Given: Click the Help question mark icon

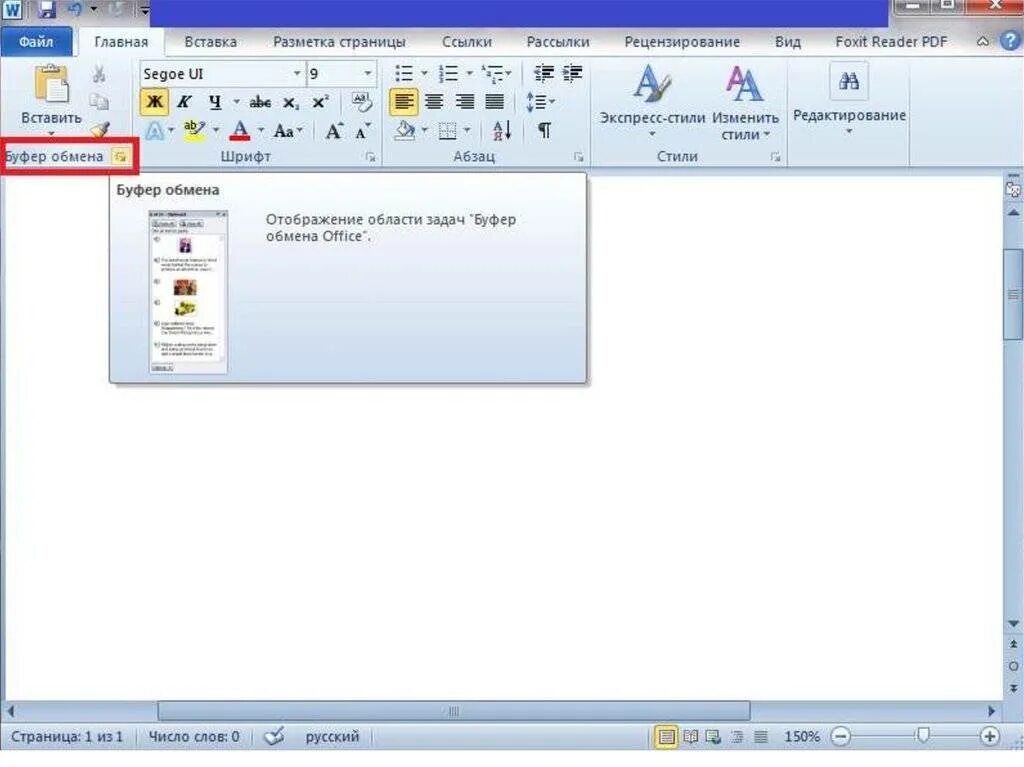Looking at the screenshot, I should point(1010,41).
